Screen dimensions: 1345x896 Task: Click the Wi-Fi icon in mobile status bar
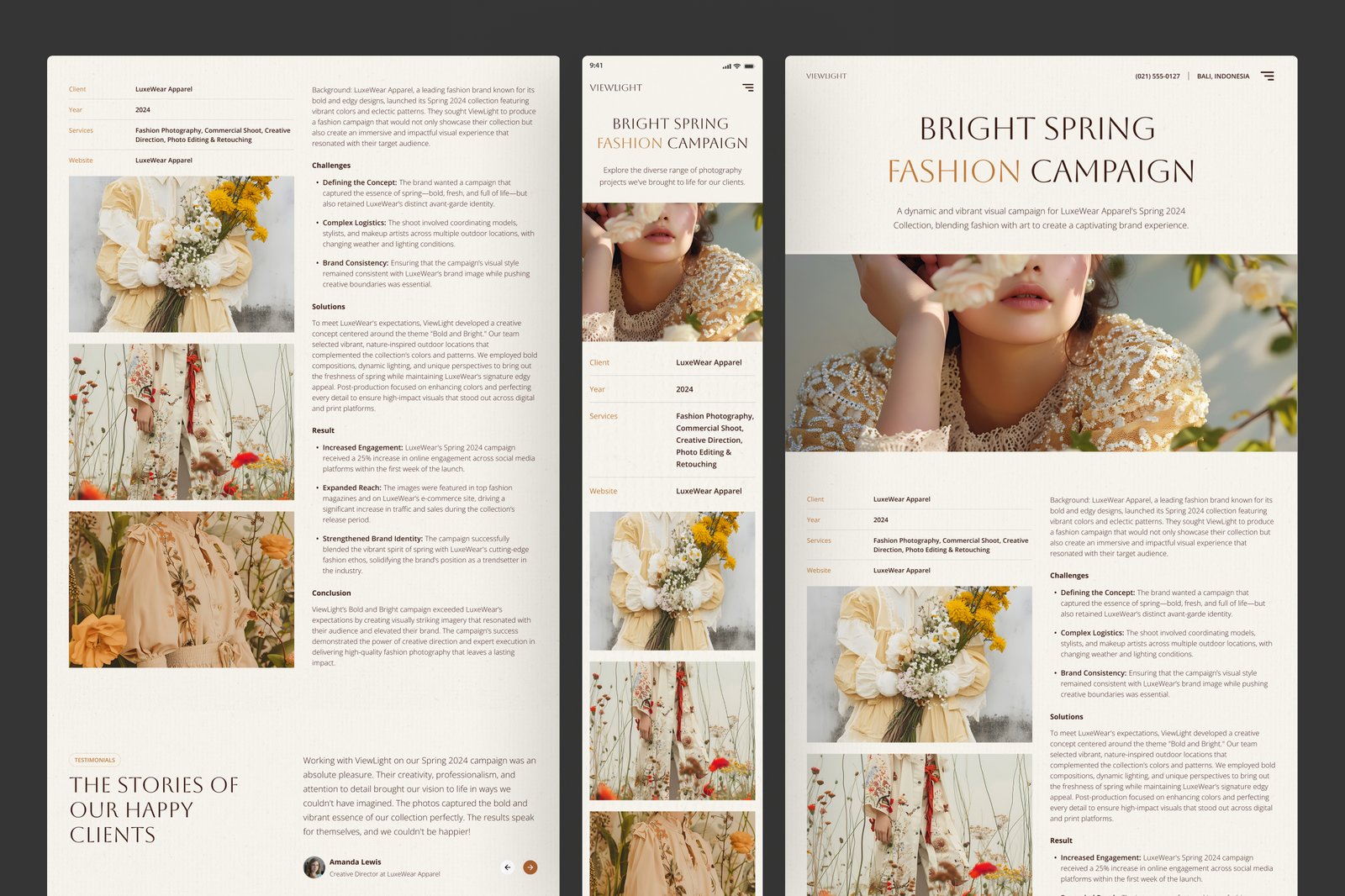737,66
